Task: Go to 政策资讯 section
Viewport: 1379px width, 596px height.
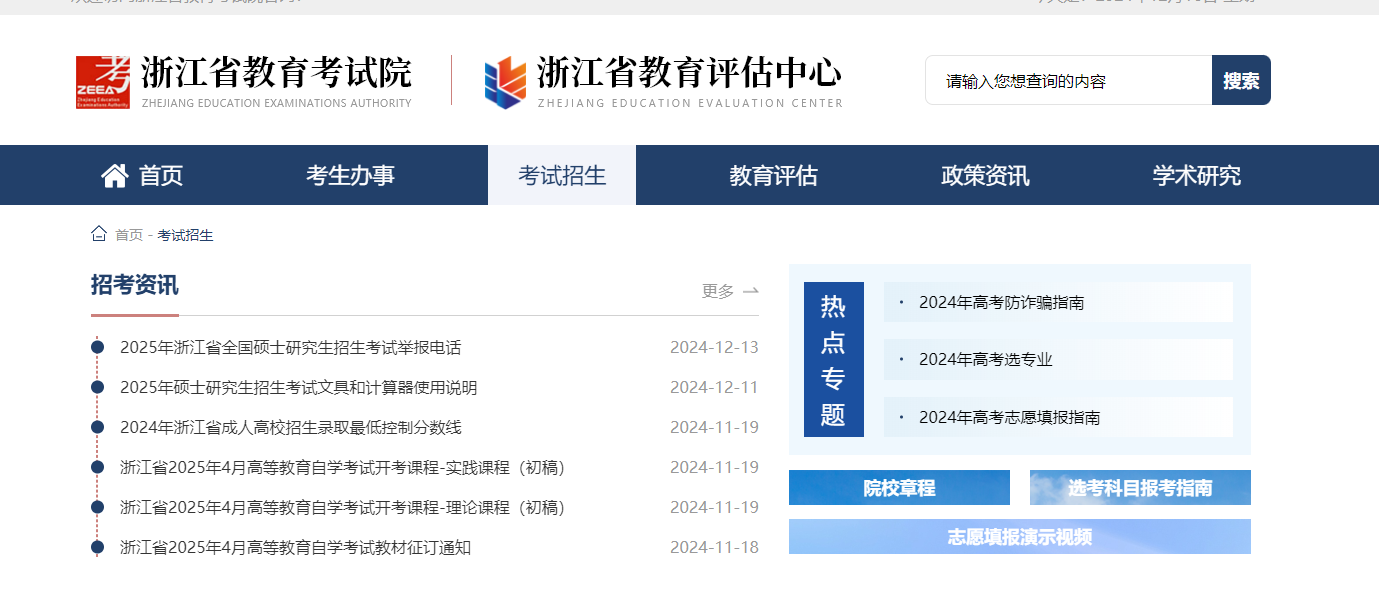Action: tap(985, 176)
